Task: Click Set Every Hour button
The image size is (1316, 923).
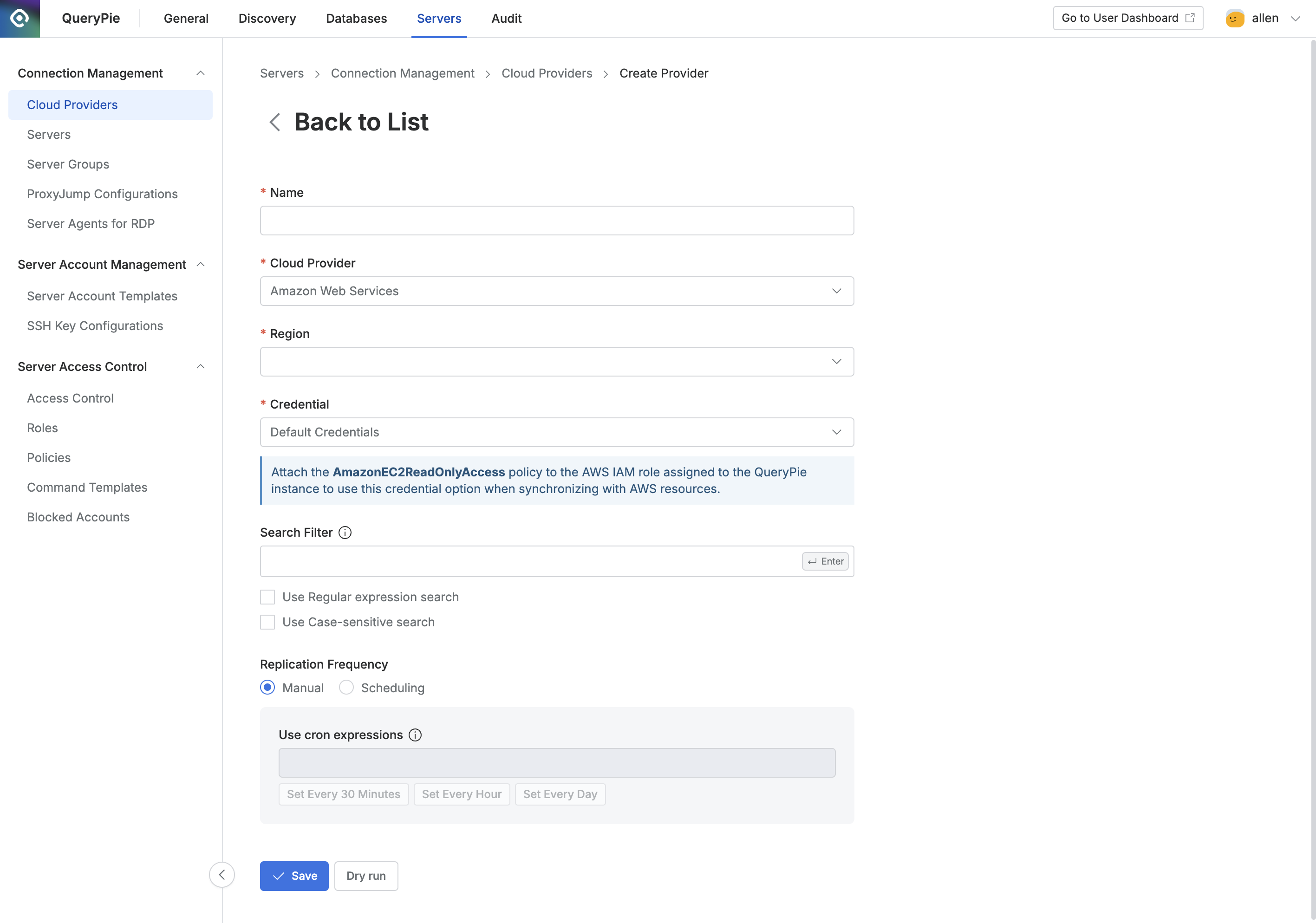Action: [x=462, y=795]
